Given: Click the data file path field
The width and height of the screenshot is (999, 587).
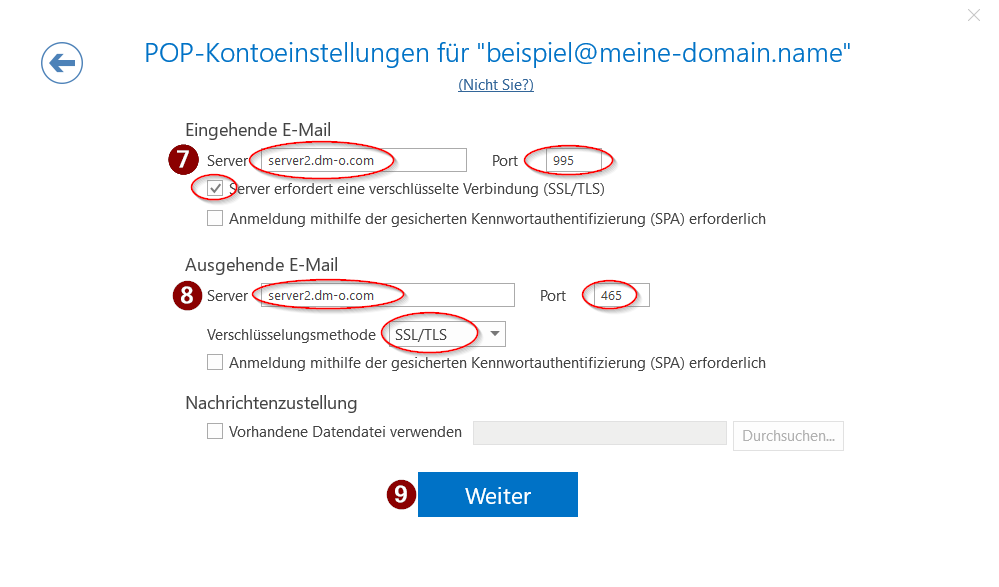Looking at the screenshot, I should 599,433.
